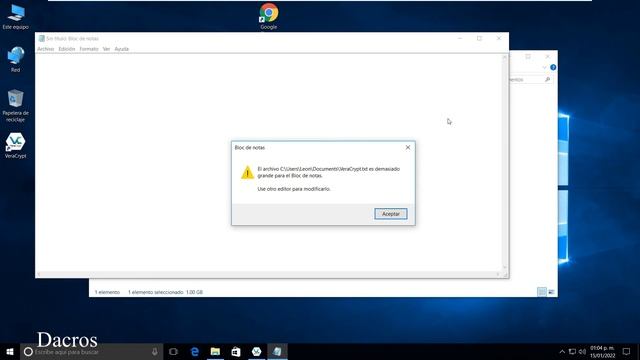Click the microphone icon in the search box

(x=155, y=351)
